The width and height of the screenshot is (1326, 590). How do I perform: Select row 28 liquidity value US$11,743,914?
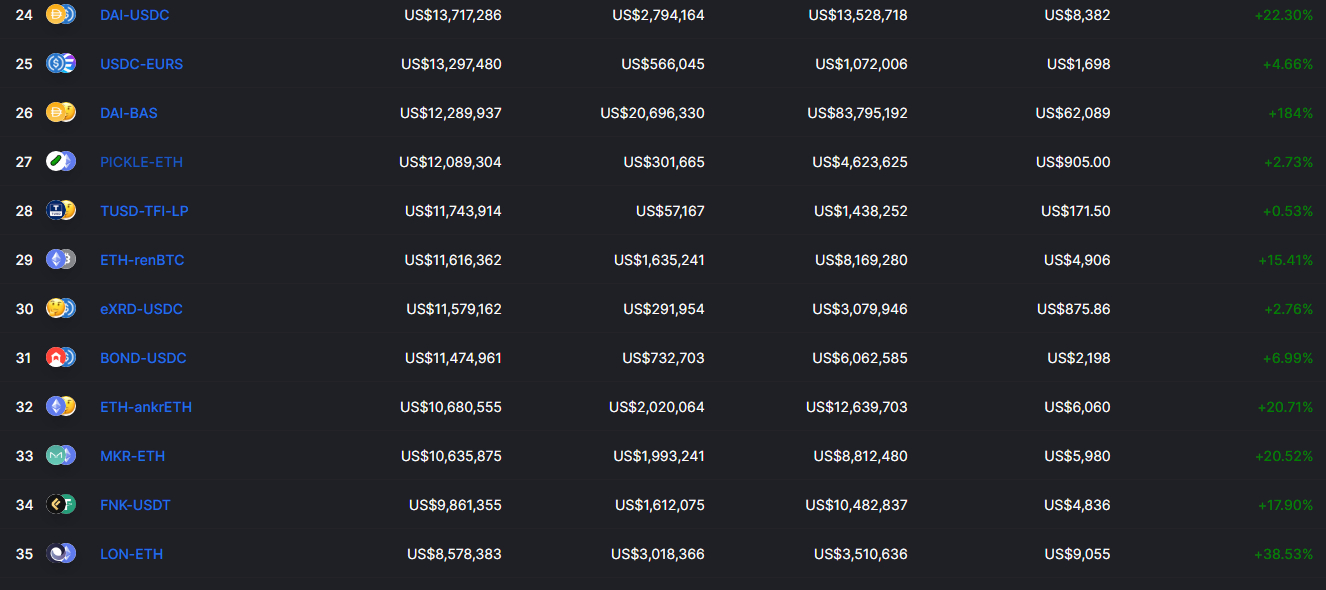[453, 211]
